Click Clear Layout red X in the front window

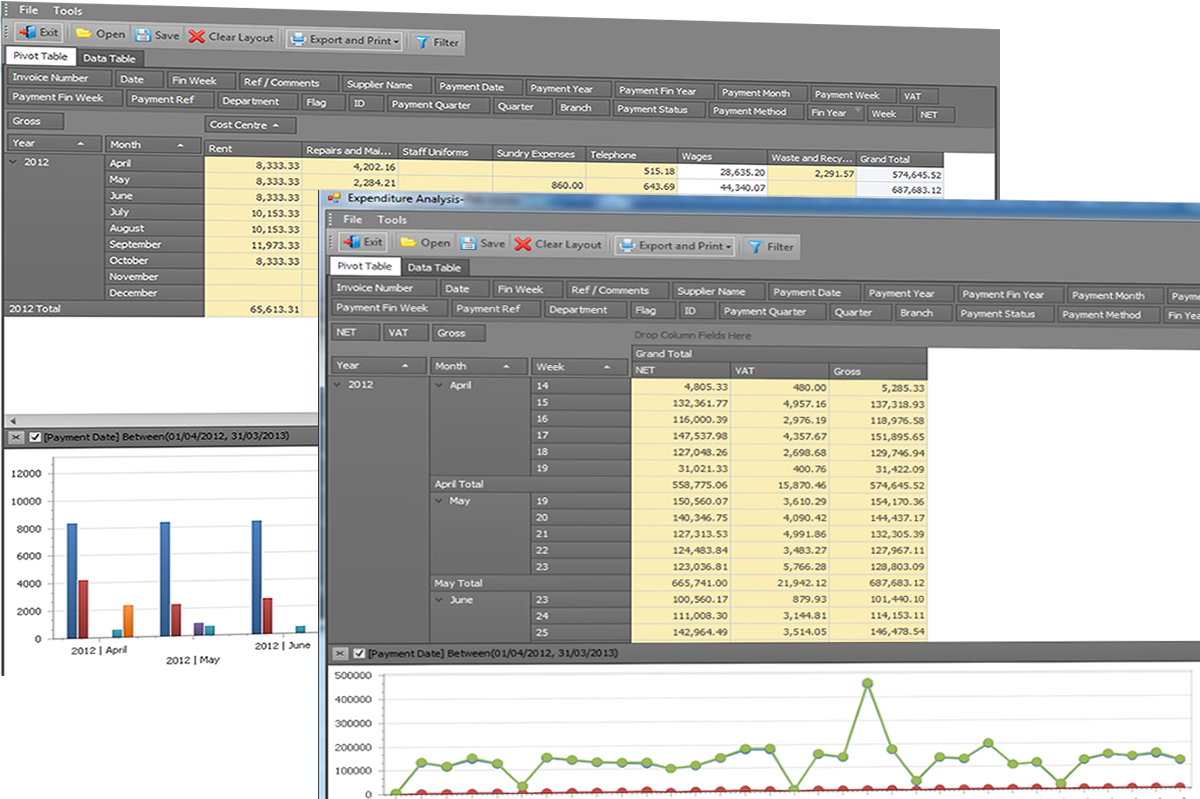click(x=523, y=244)
